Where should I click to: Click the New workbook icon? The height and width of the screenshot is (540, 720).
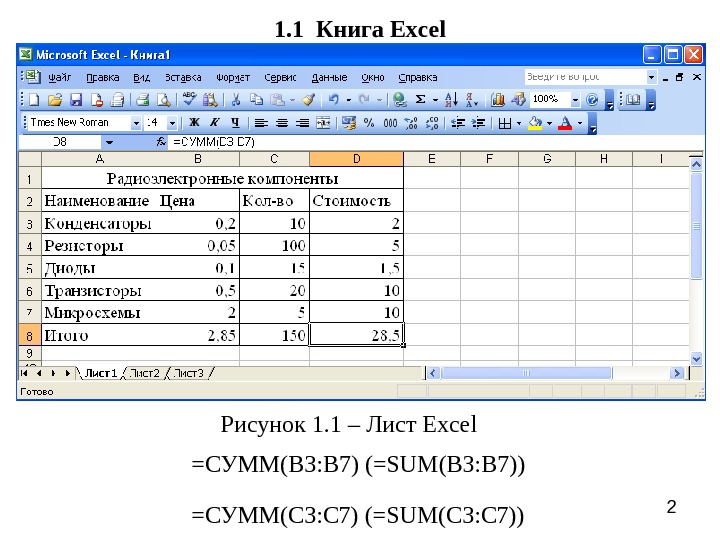pos(34,100)
